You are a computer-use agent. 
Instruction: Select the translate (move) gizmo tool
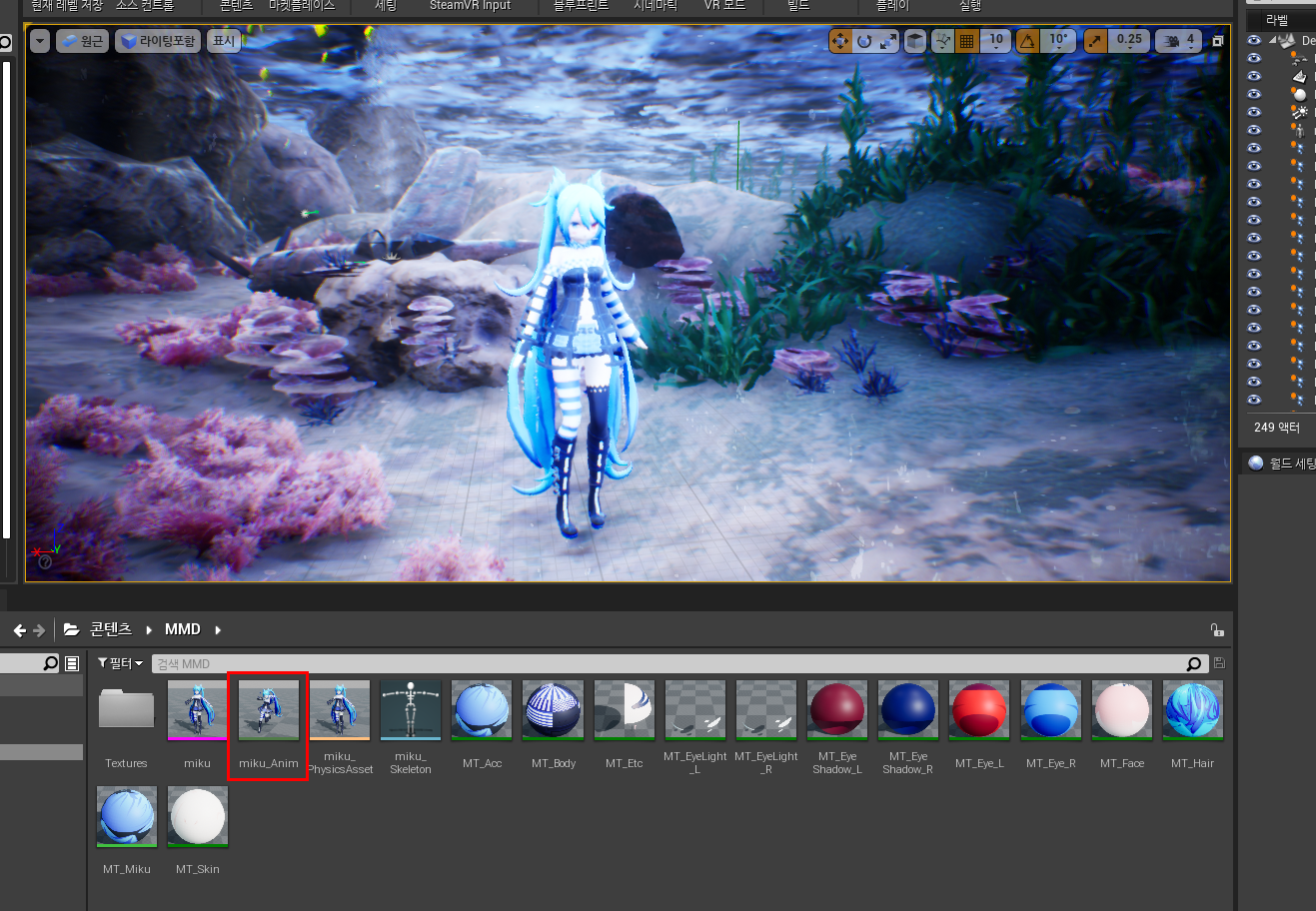pos(839,41)
